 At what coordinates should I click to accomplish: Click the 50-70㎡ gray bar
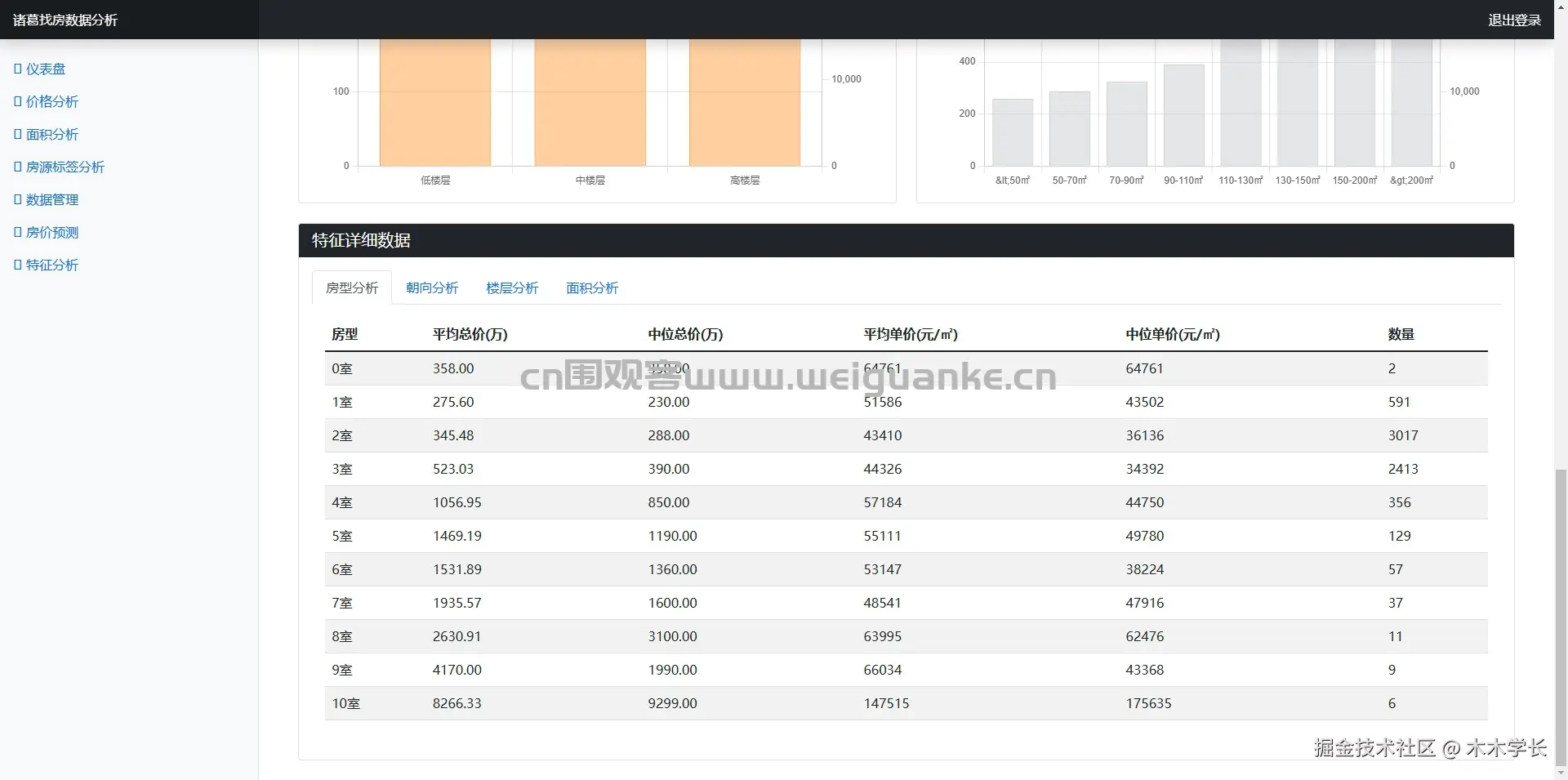1070,129
